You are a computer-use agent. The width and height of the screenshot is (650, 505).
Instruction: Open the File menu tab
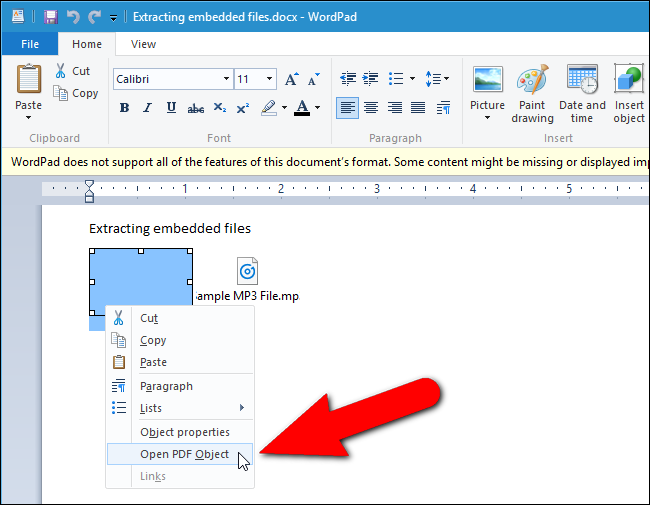point(30,44)
